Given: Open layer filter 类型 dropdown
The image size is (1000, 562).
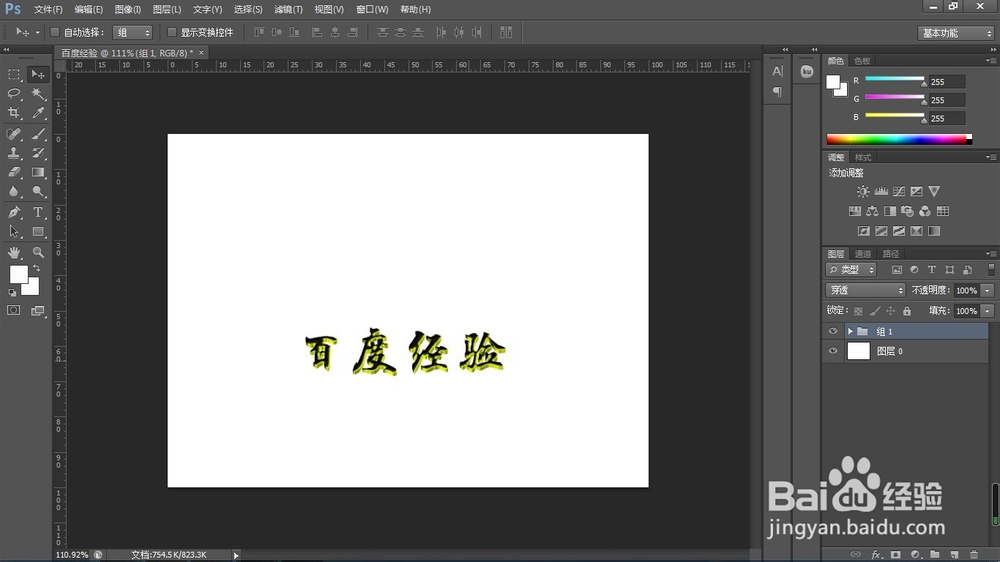Looking at the screenshot, I should point(851,270).
